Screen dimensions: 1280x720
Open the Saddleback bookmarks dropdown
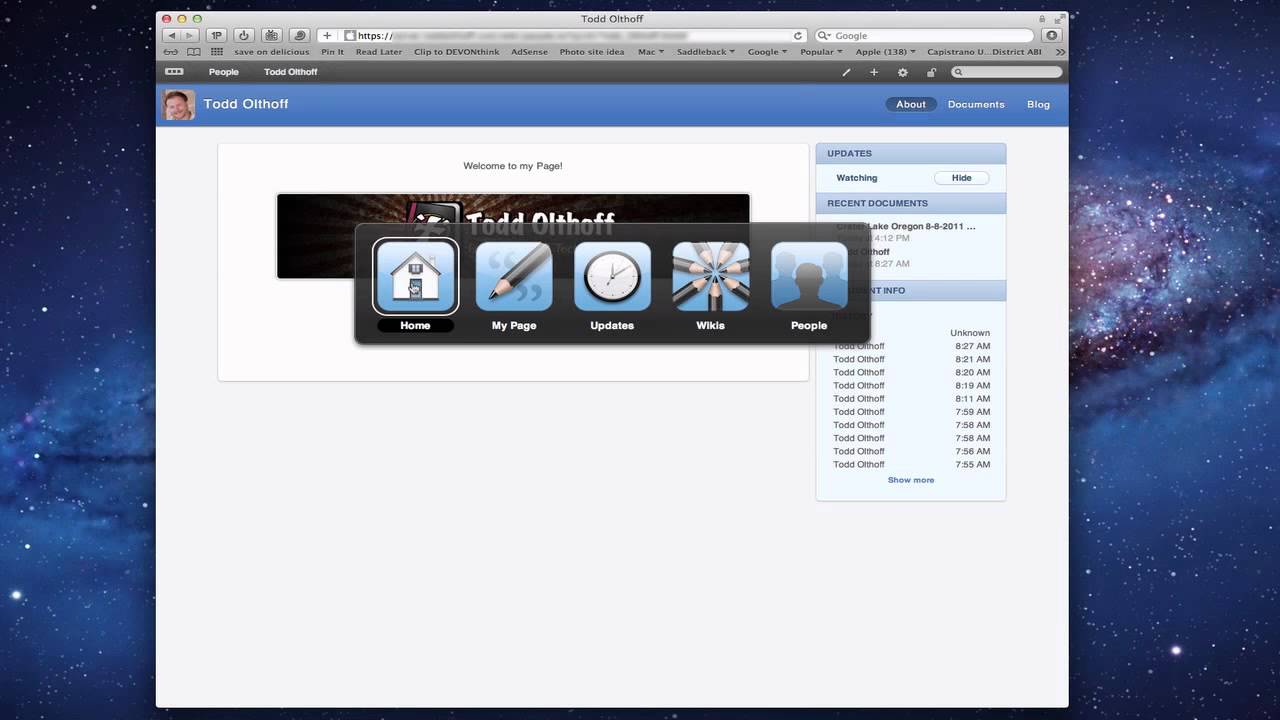706,52
